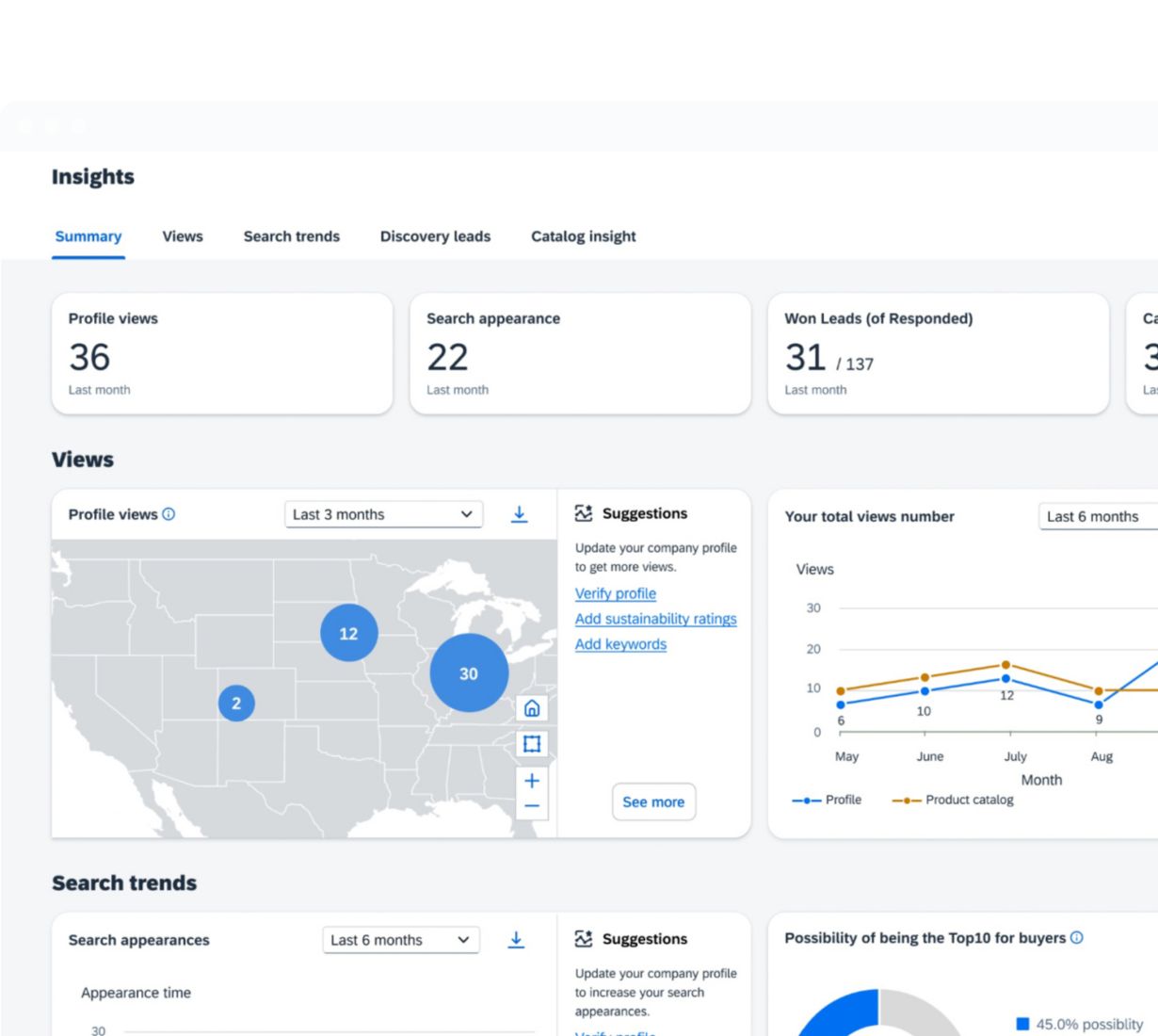Select the map cluster bubble showing 30
The width and height of the screenshot is (1158, 1036).
tap(469, 673)
